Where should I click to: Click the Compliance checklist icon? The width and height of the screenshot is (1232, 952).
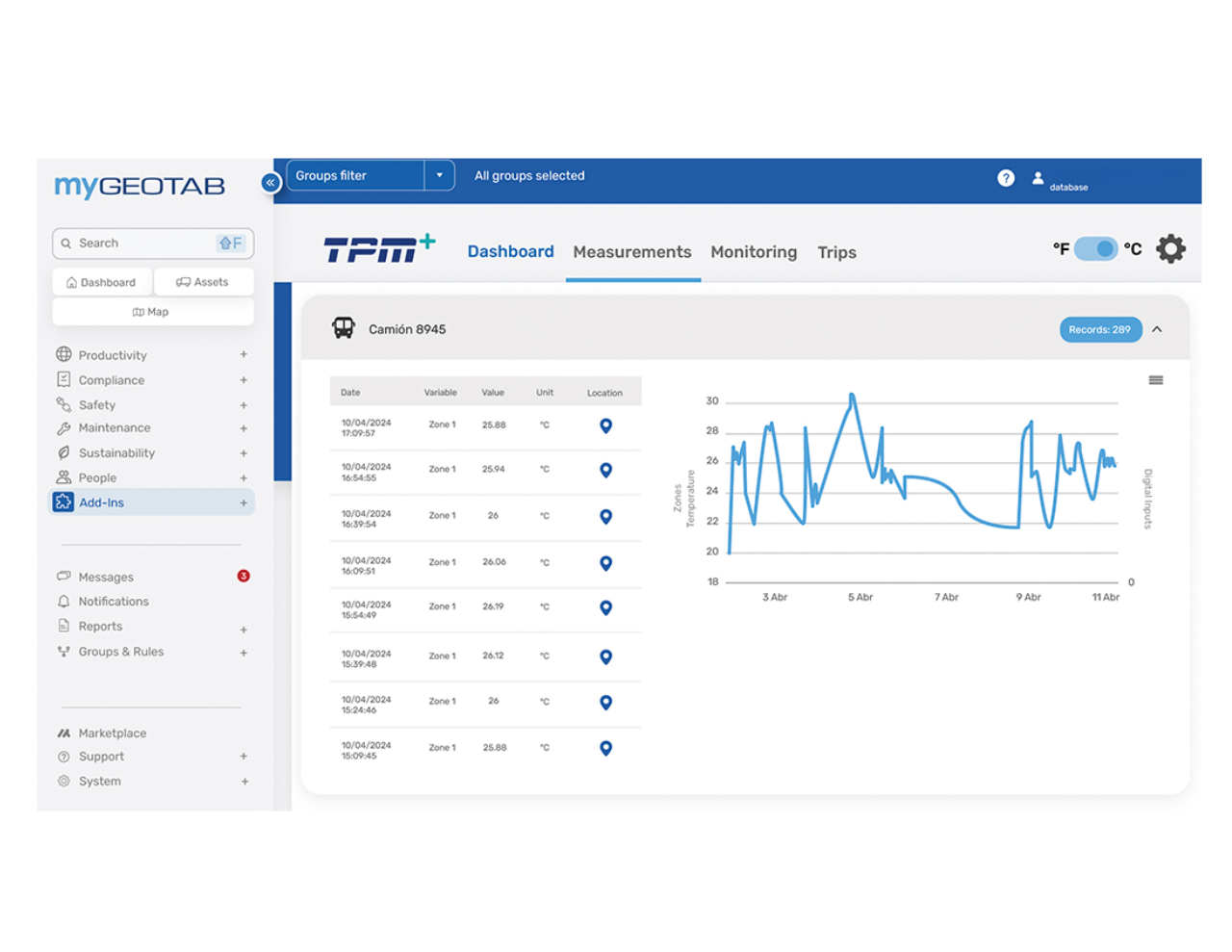click(x=64, y=379)
